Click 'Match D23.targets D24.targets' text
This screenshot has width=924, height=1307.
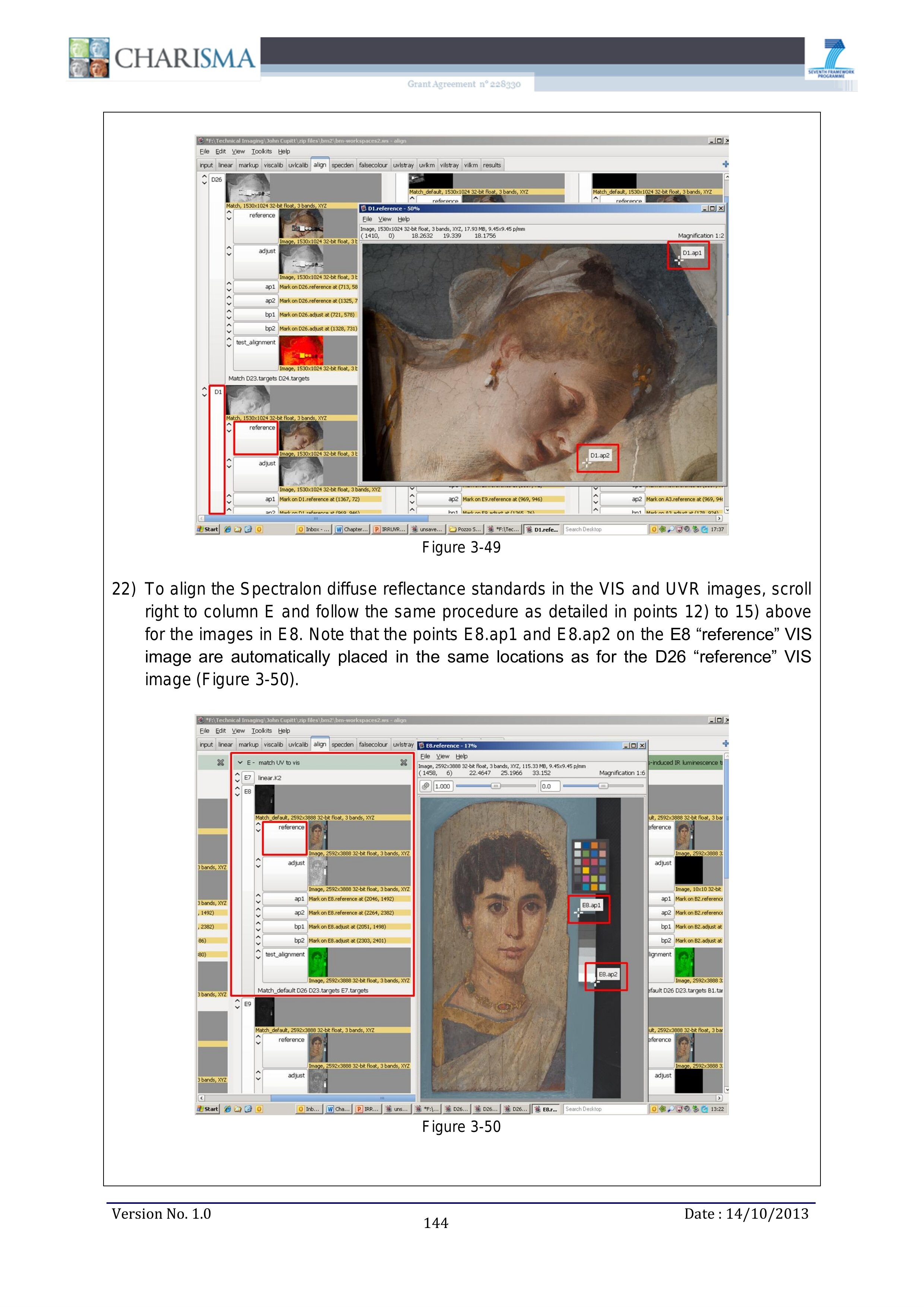pyautogui.click(x=269, y=379)
